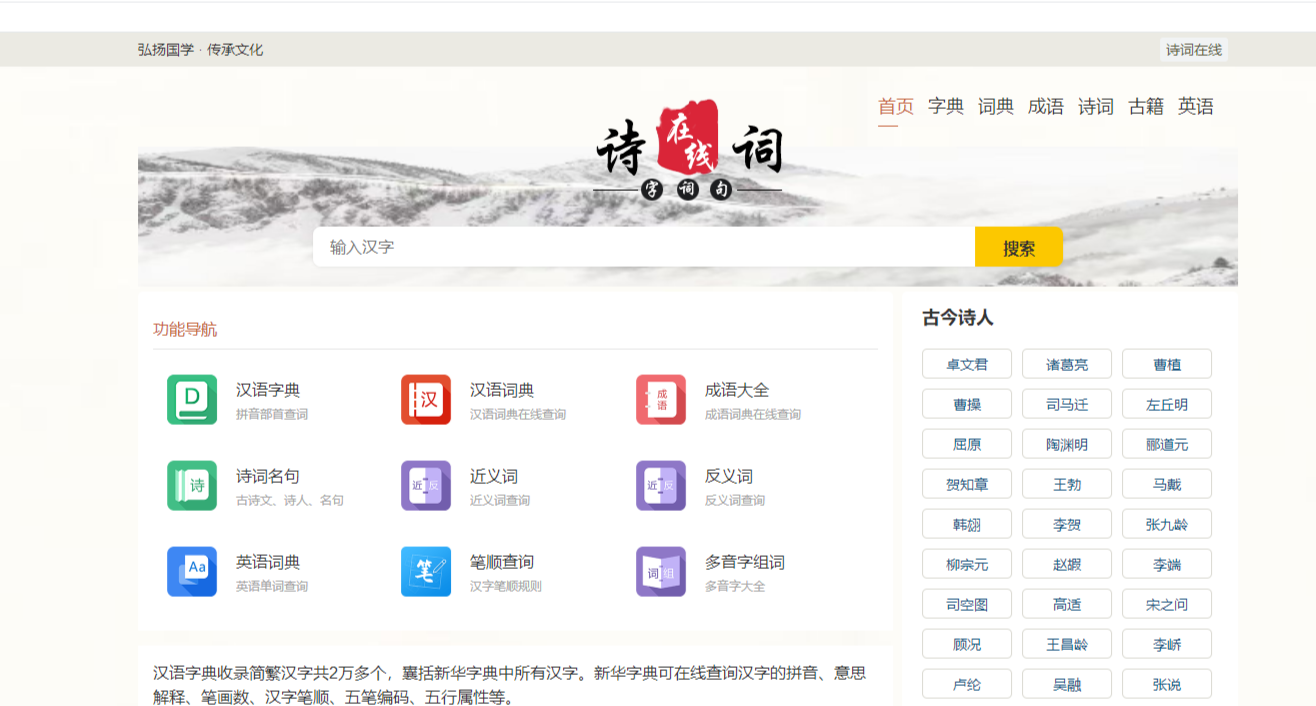
Task: View poet 诸葛亮 page
Action: [x=1066, y=363]
